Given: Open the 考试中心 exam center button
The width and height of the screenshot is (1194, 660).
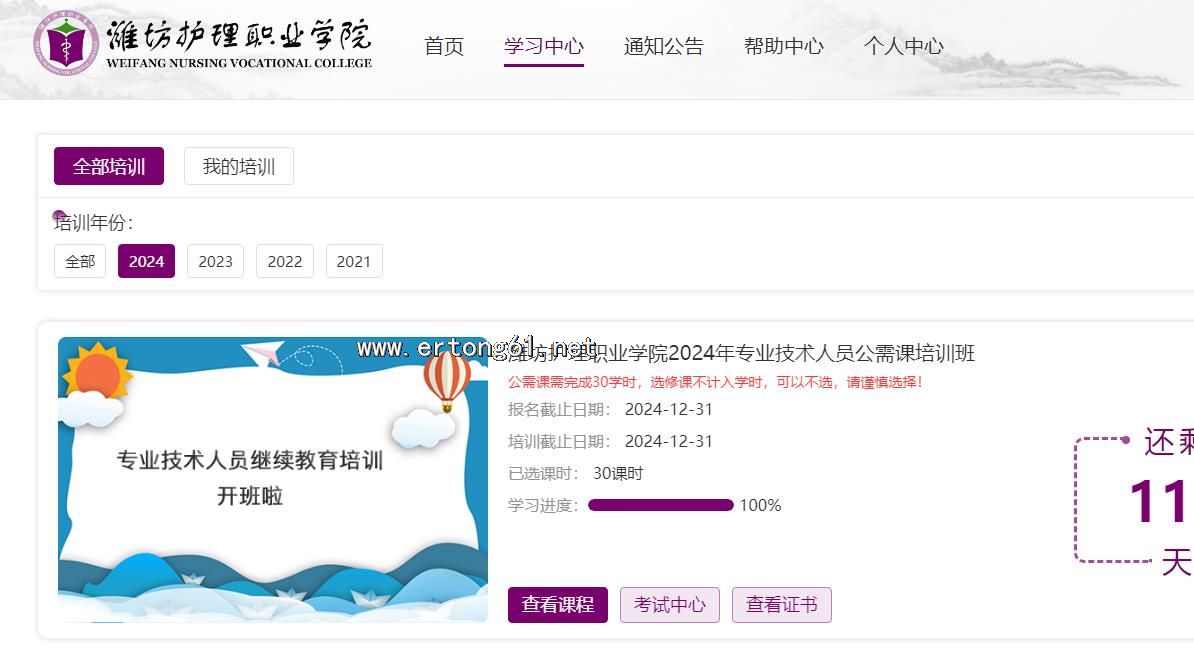Looking at the screenshot, I should 669,605.
